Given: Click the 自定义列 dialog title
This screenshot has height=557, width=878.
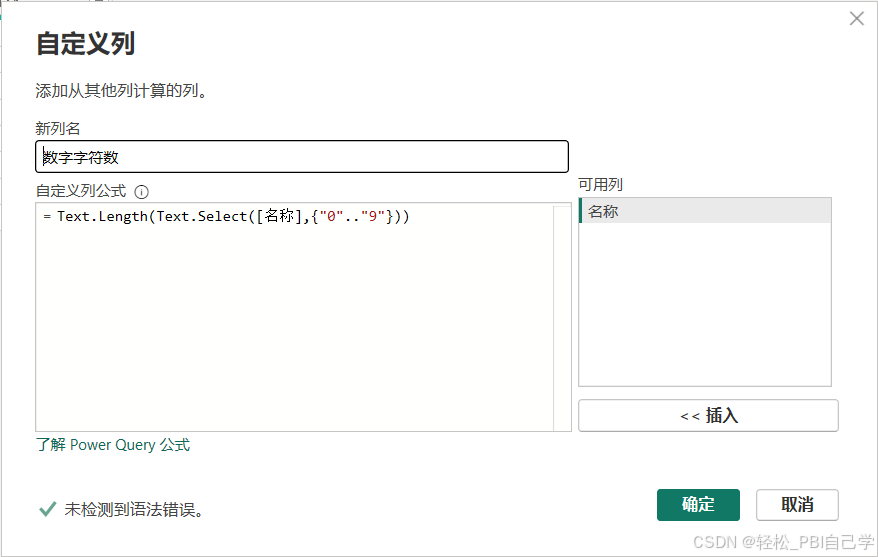Looking at the screenshot, I should pos(85,43).
